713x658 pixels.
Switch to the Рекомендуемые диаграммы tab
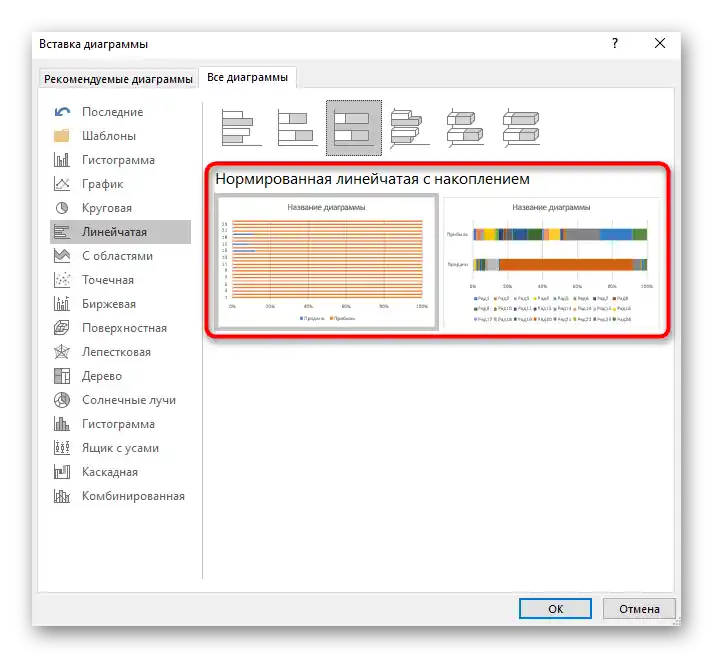tap(118, 79)
